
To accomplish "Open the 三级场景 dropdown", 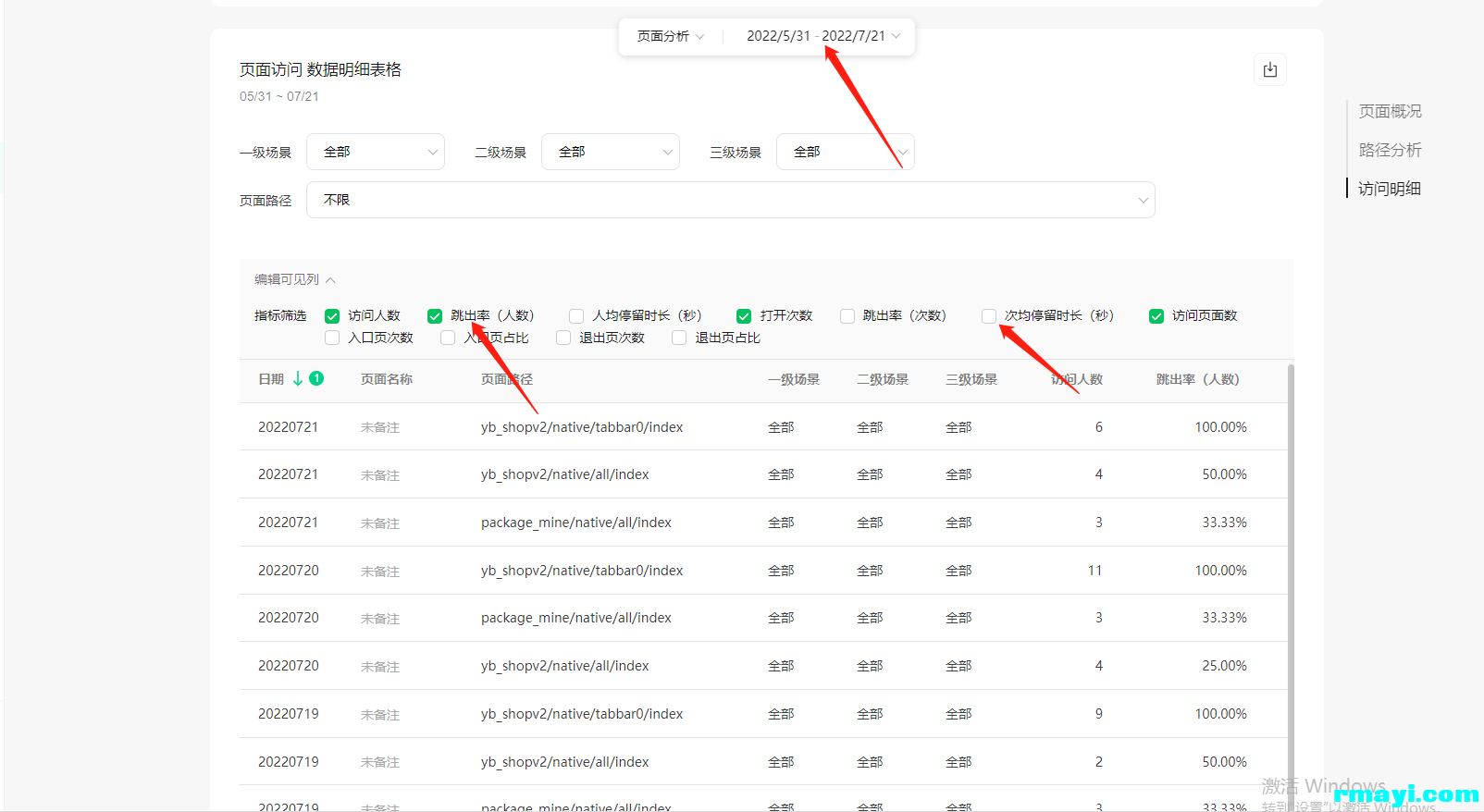I will (846, 152).
